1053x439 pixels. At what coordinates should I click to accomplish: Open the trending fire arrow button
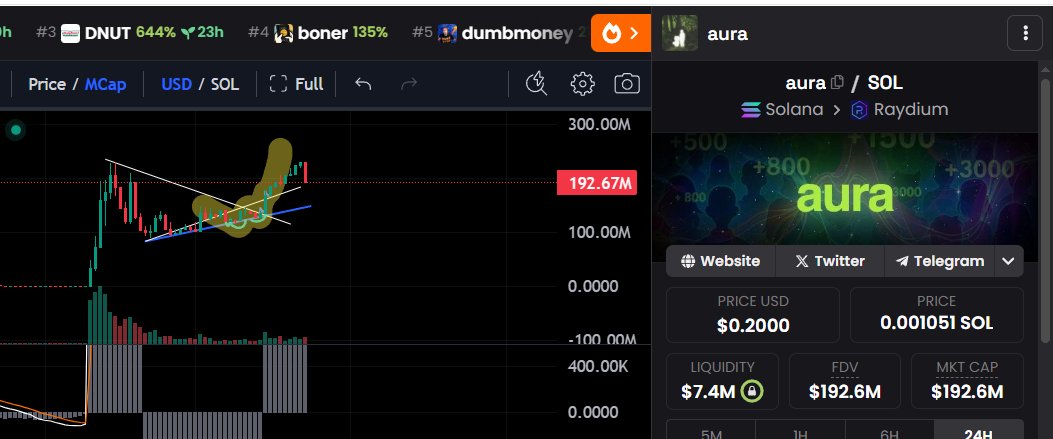coord(621,34)
